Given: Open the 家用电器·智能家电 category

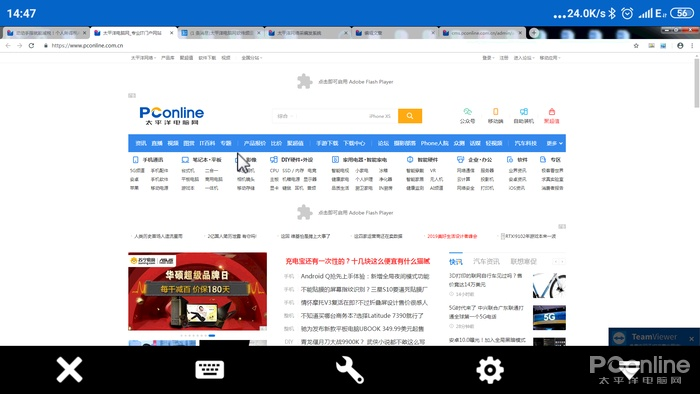Looking at the screenshot, I should [x=359, y=159].
